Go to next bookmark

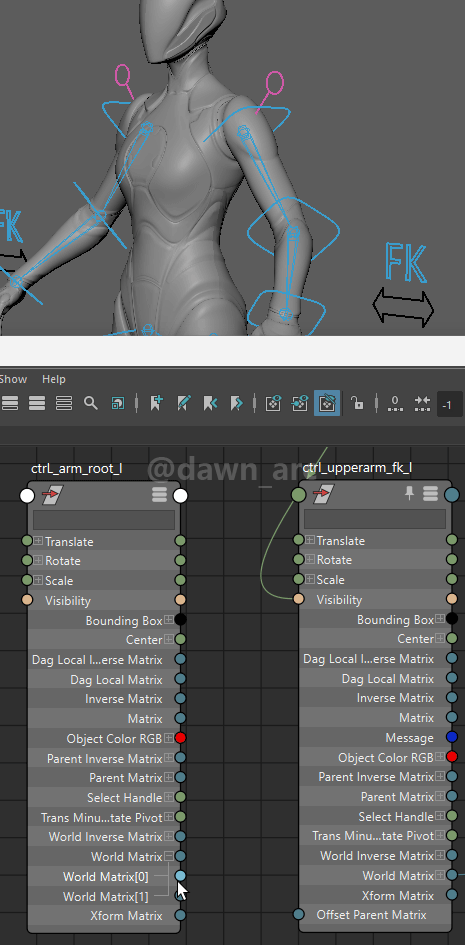click(236, 403)
